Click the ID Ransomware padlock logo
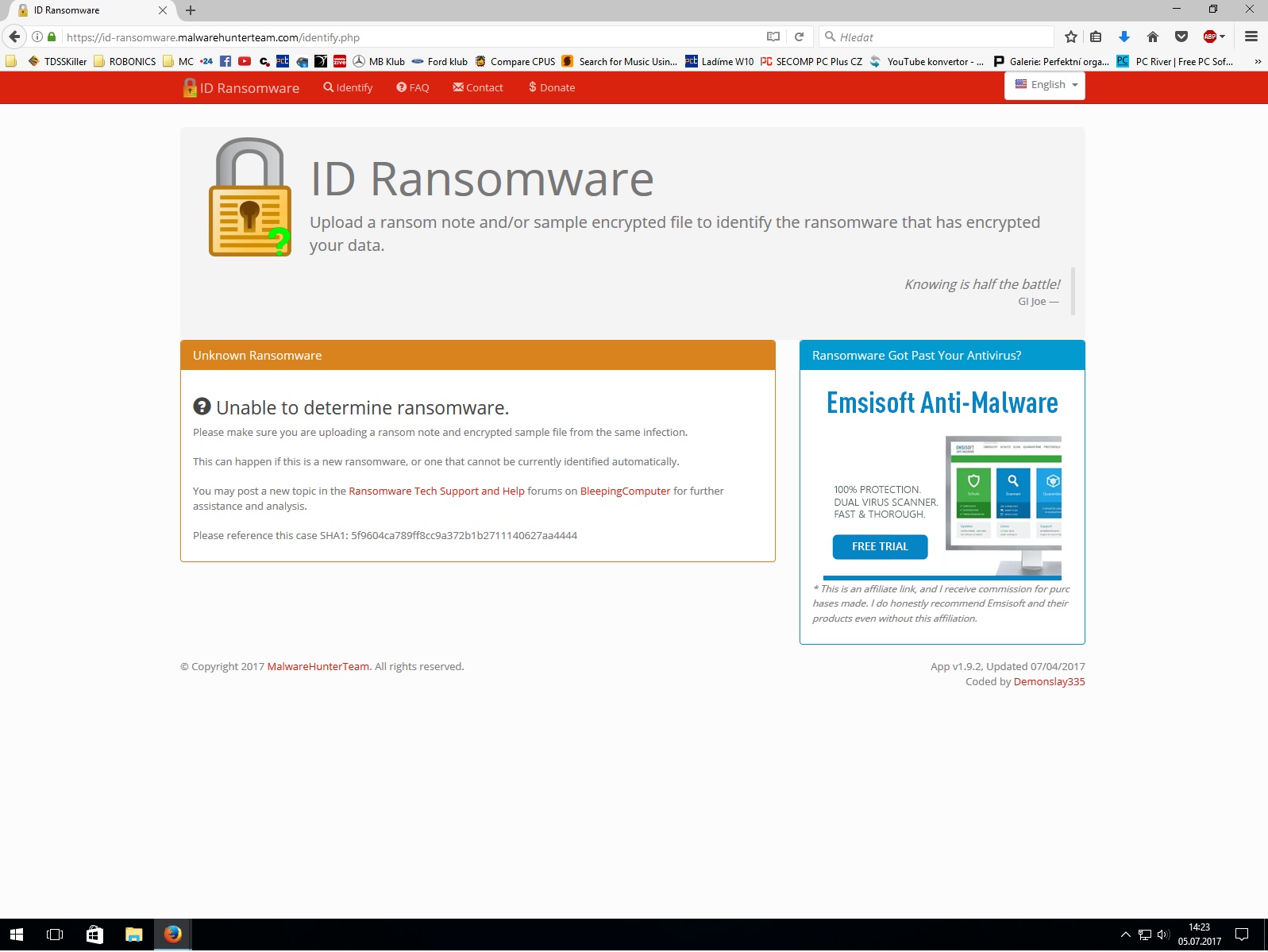The image size is (1268, 952). [250, 197]
